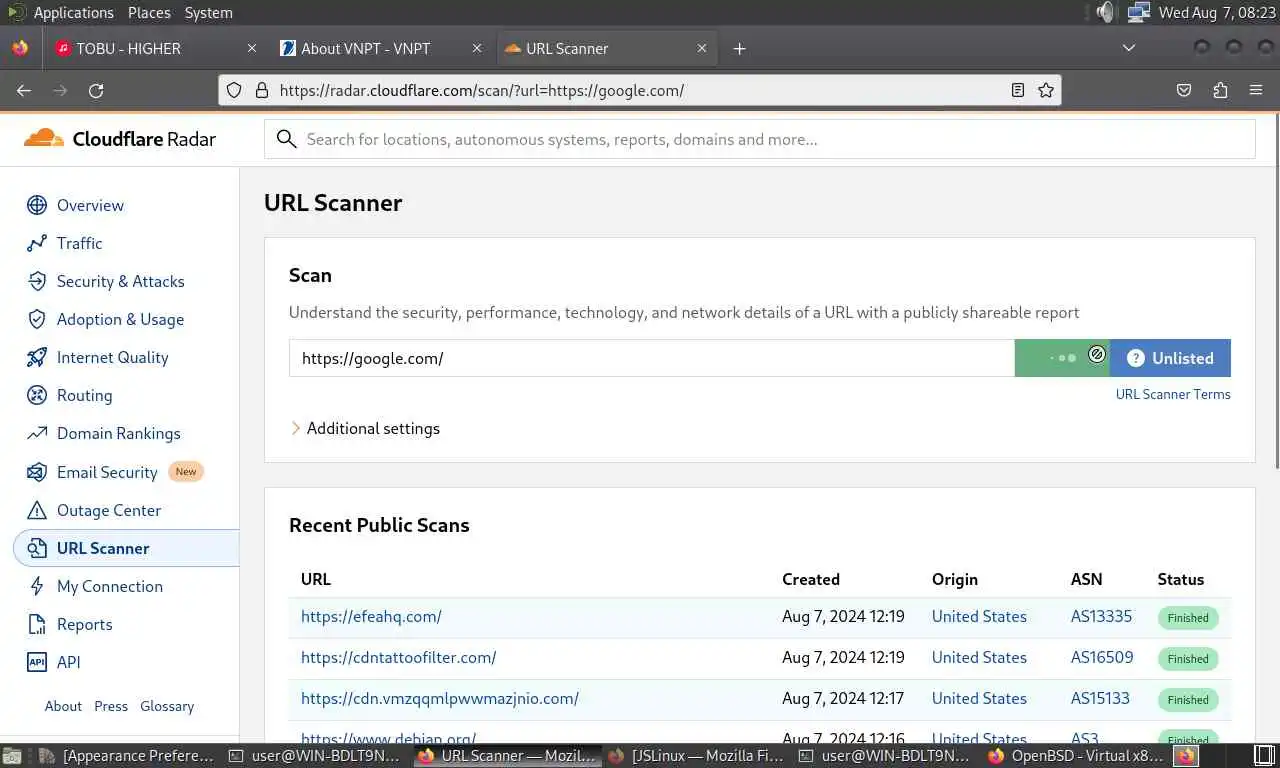Open Security & Attacks in sidebar
The image size is (1280, 768).
click(x=120, y=281)
